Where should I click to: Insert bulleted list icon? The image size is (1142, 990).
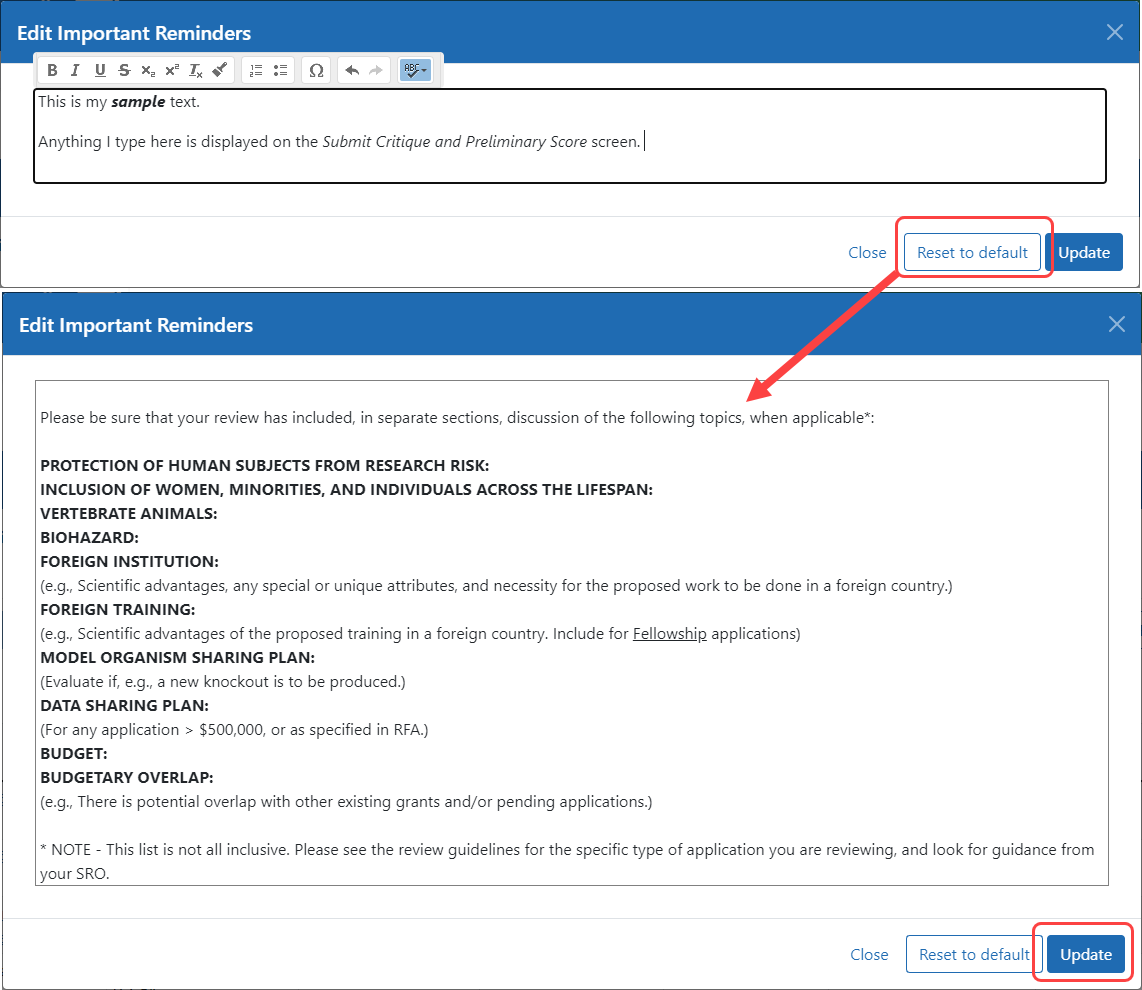coord(280,70)
